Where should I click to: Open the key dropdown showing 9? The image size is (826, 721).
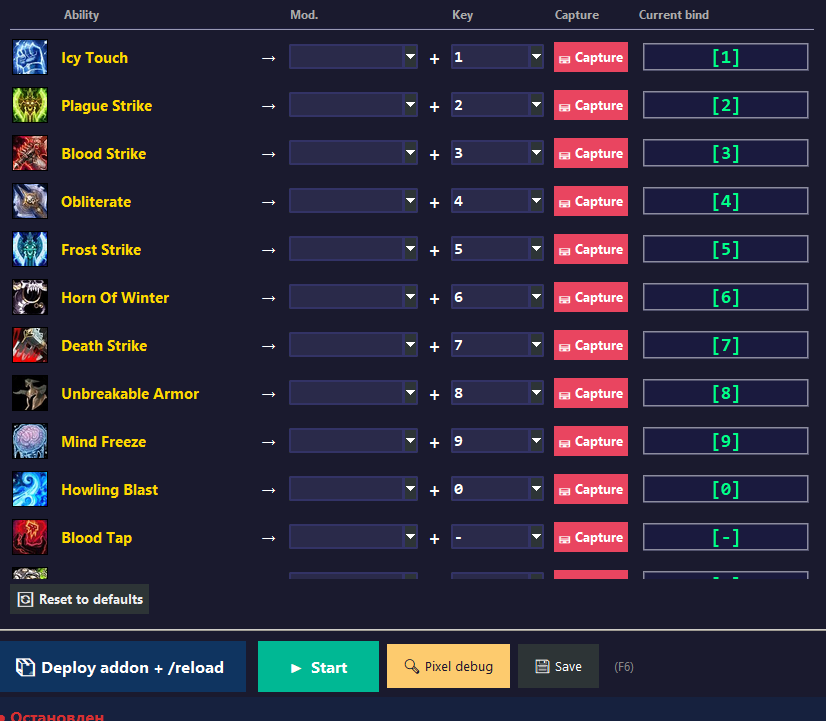click(x=497, y=440)
